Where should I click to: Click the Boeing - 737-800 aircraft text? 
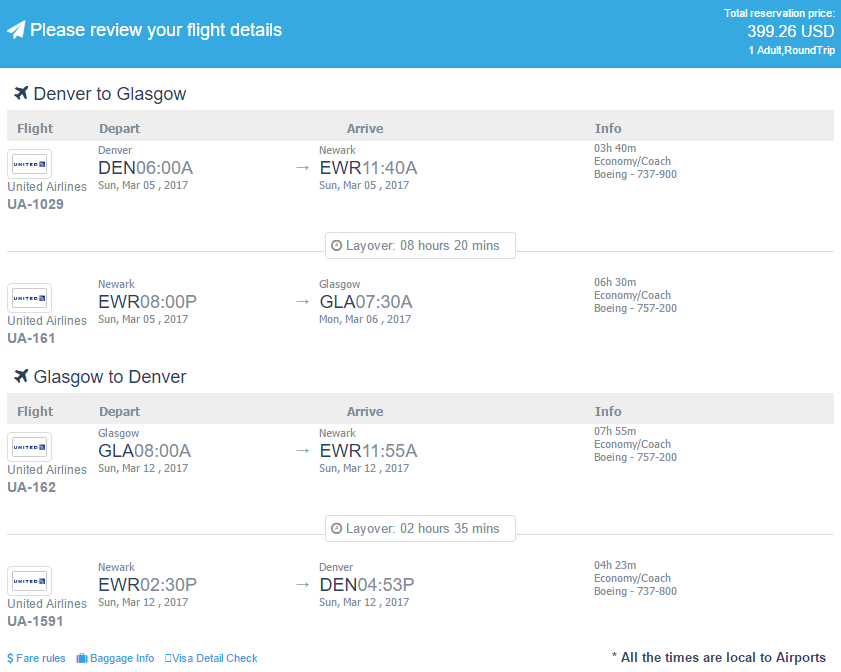click(x=636, y=591)
